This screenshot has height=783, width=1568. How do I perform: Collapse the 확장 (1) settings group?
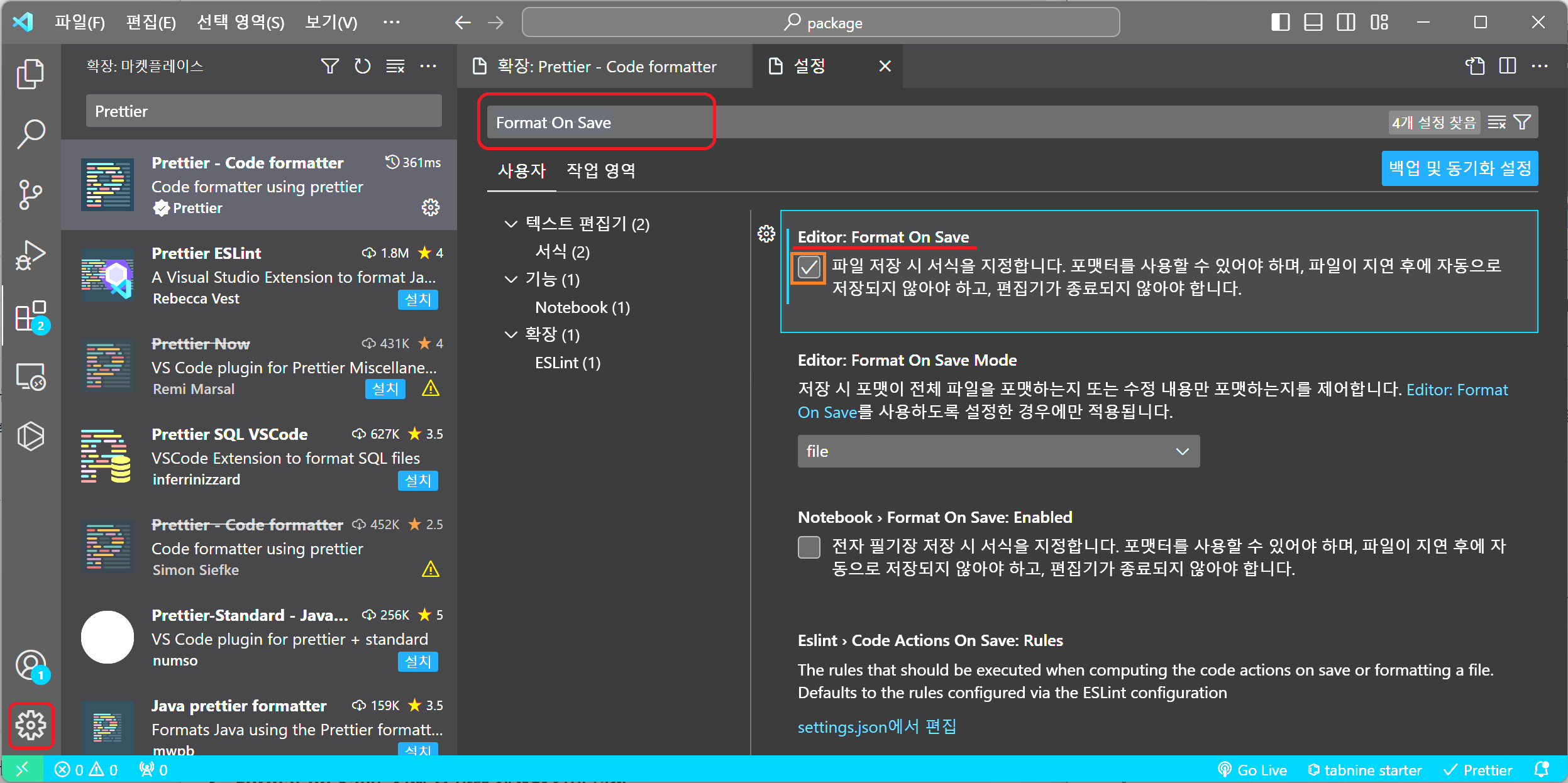point(511,334)
